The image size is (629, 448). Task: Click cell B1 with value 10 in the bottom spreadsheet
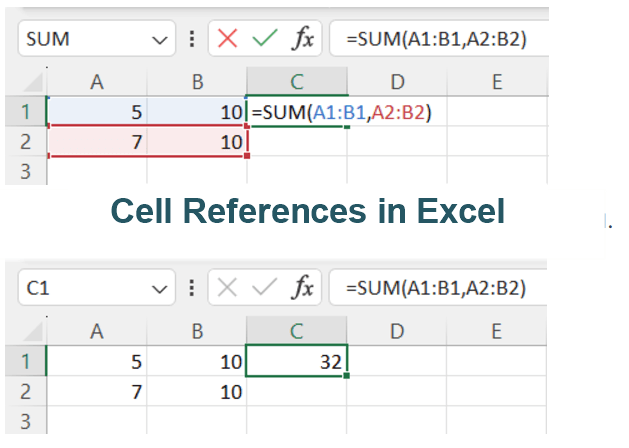[197, 361]
